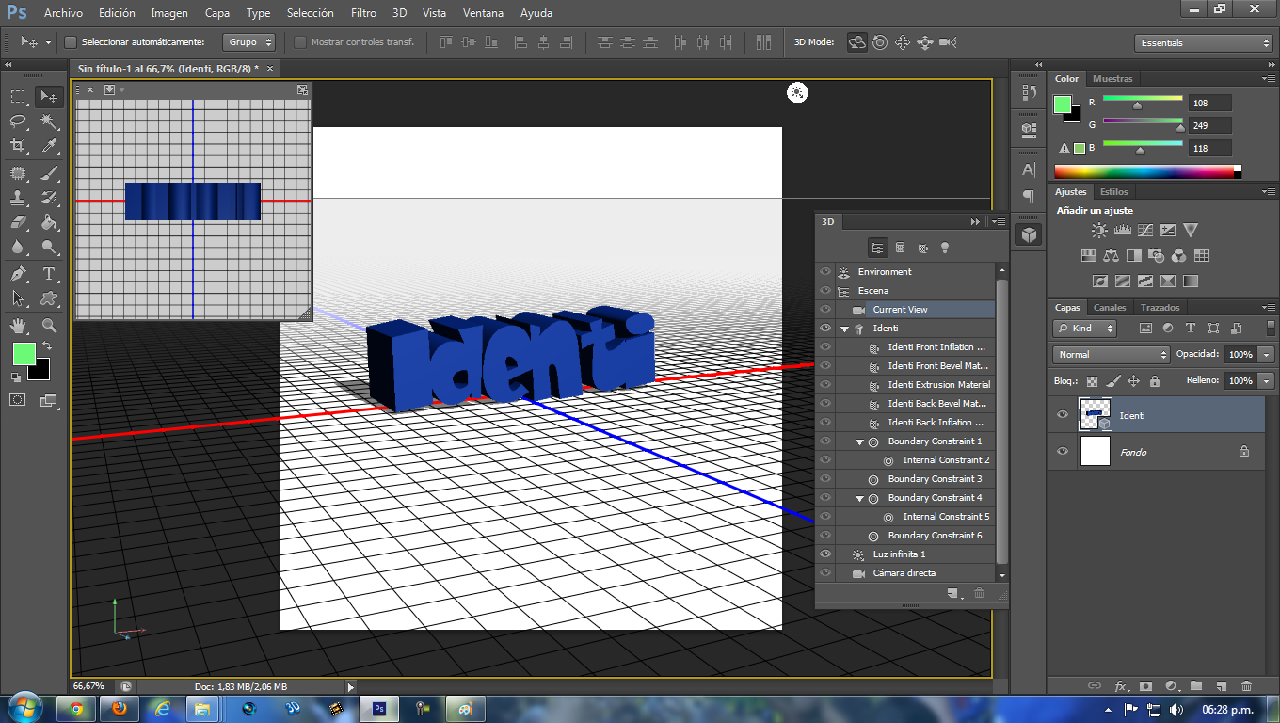This screenshot has height=723, width=1280.
Task: Select the Path Selection arrow tool
Action: 18,299
